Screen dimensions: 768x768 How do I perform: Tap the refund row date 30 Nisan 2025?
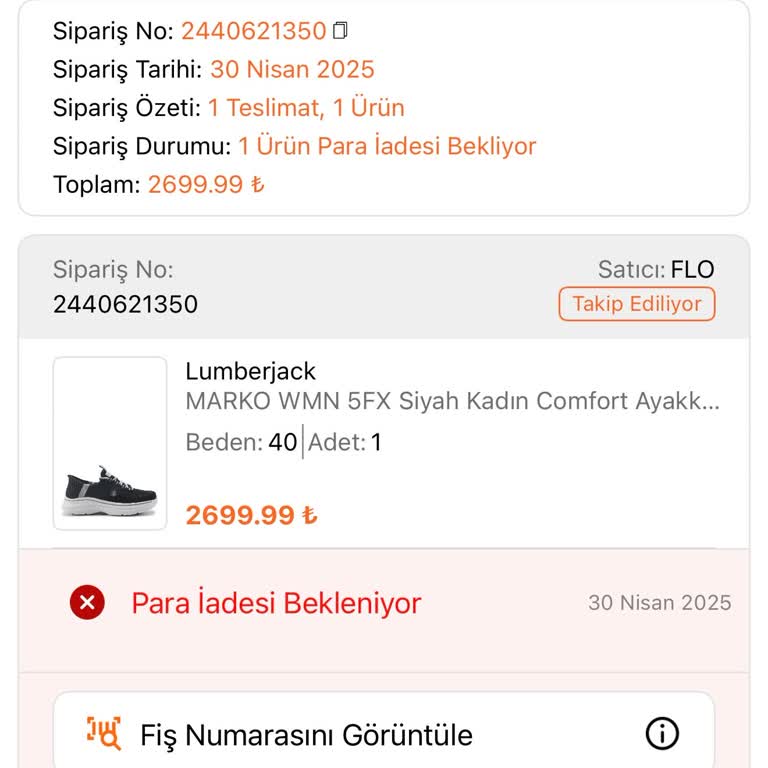[x=659, y=603]
